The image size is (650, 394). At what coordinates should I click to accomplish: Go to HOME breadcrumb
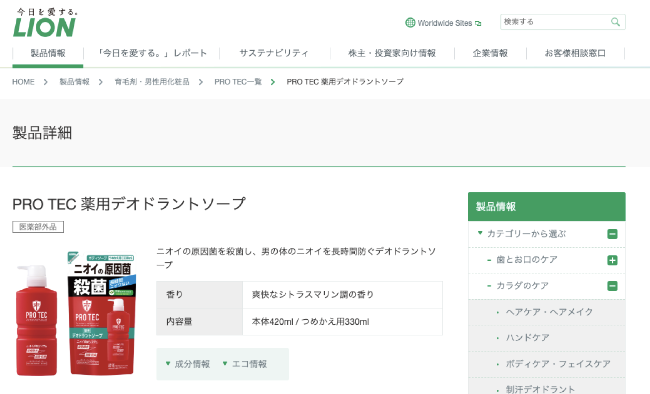click(23, 82)
